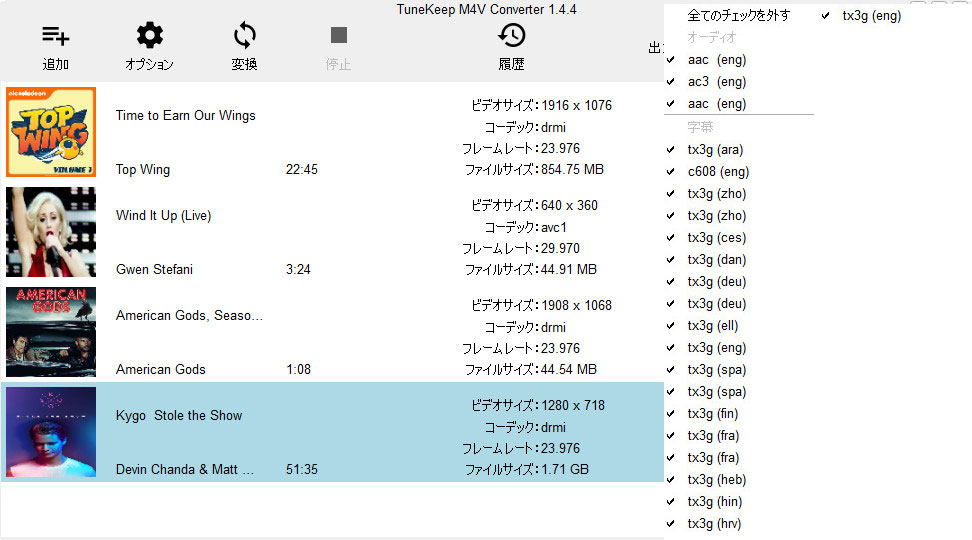Toggle tx3g (heb) subtitle
This screenshot has height=540, width=972.
716,480
